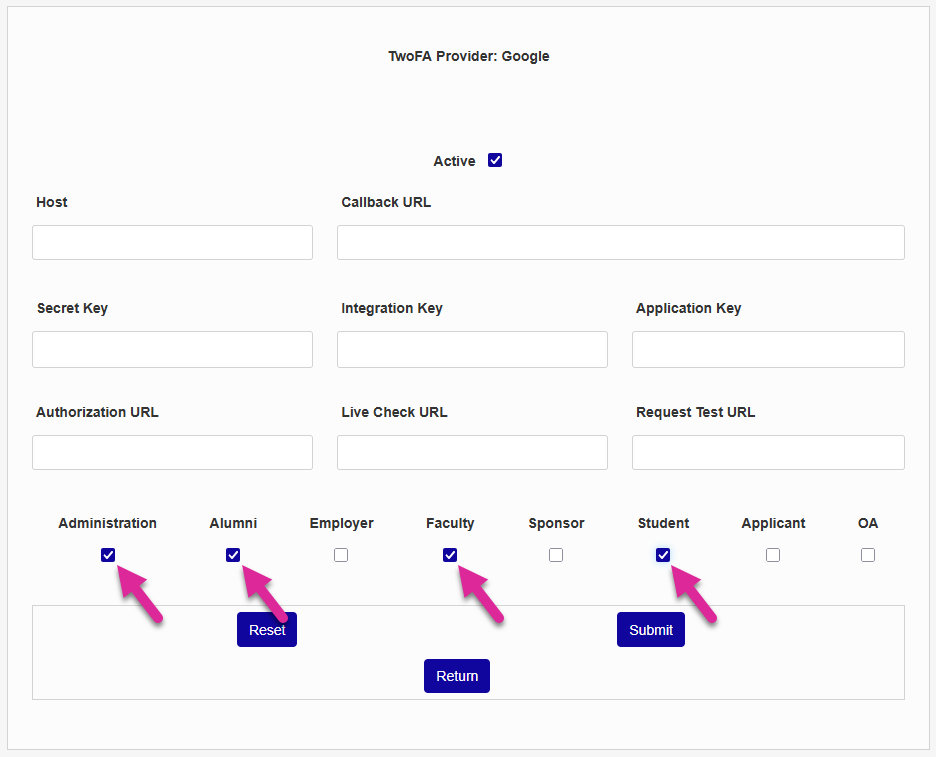936x757 pixels.
Task: Focus the Application Key input
Action: click(x=768, y=349)
